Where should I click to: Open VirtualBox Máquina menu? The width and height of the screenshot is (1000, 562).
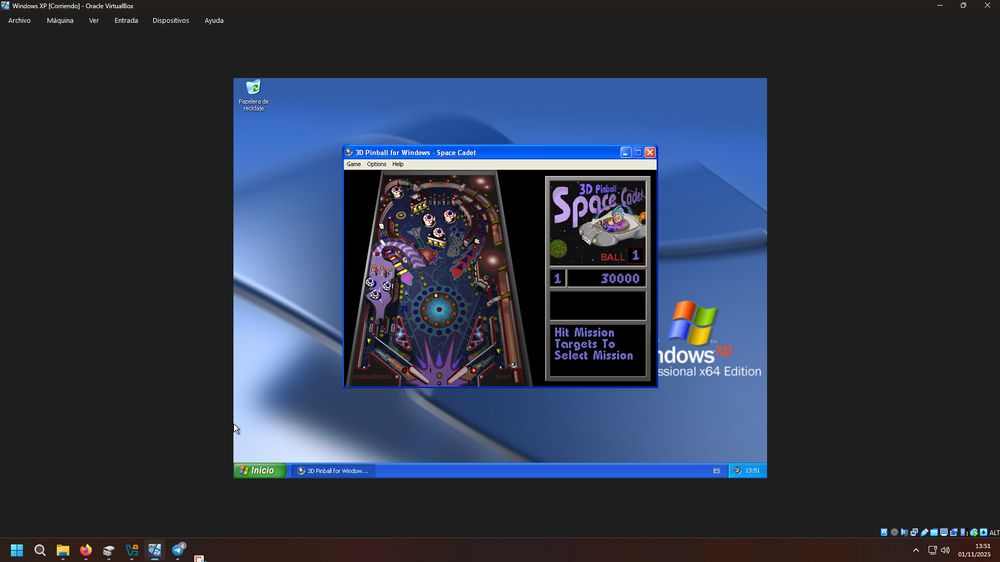tap(60, 20)
